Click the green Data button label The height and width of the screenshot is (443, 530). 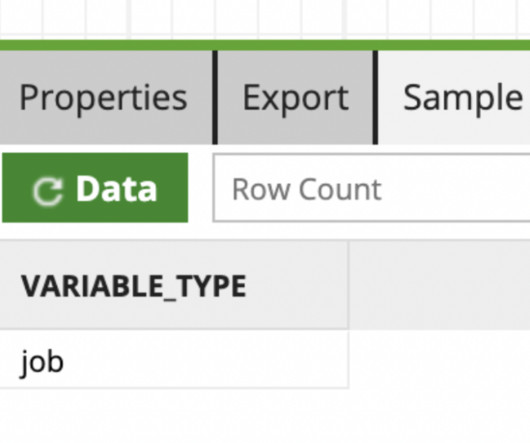(117, 189)
